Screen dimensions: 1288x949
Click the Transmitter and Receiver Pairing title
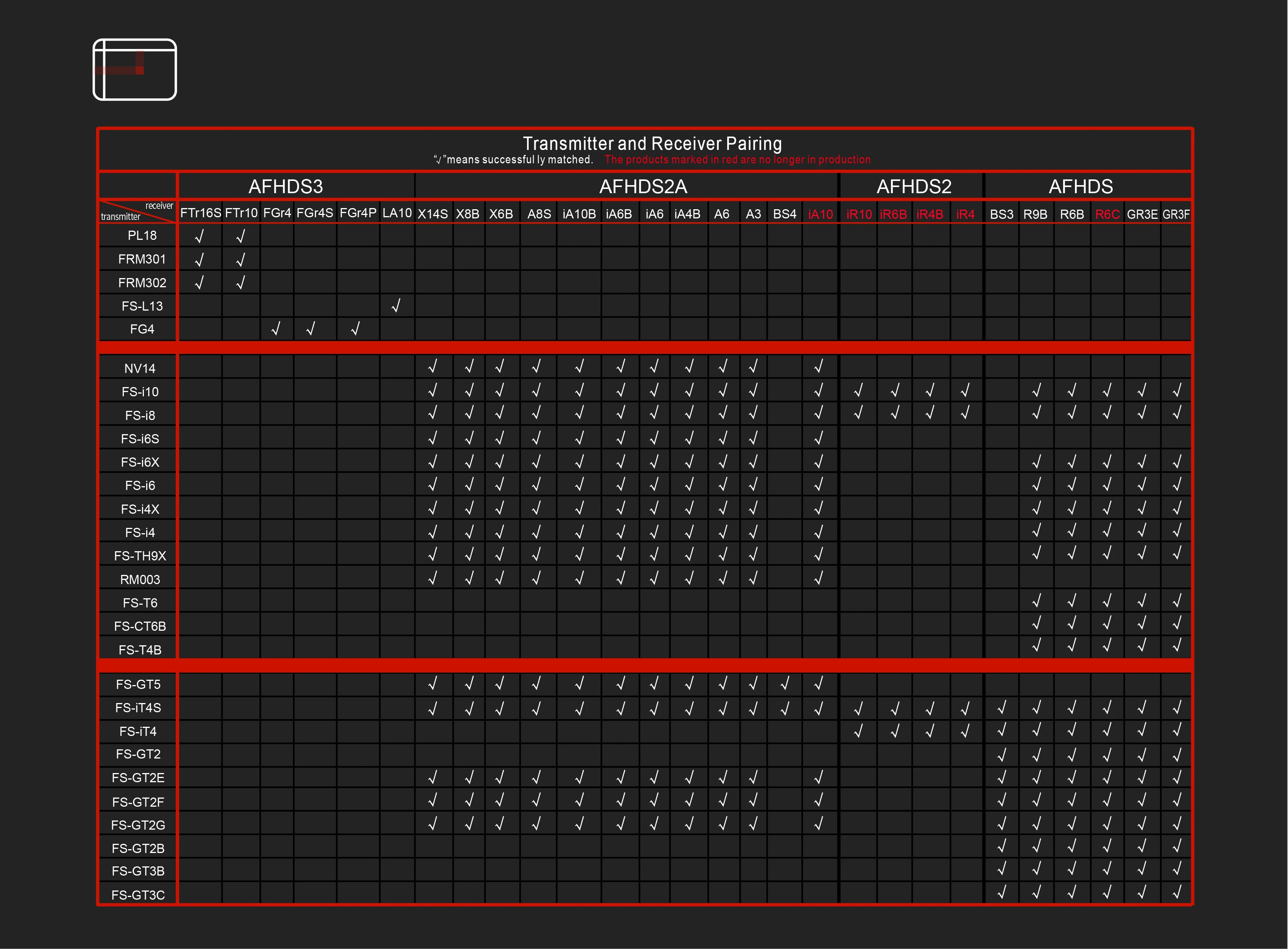pyautogui.click(x=652, y=143)
